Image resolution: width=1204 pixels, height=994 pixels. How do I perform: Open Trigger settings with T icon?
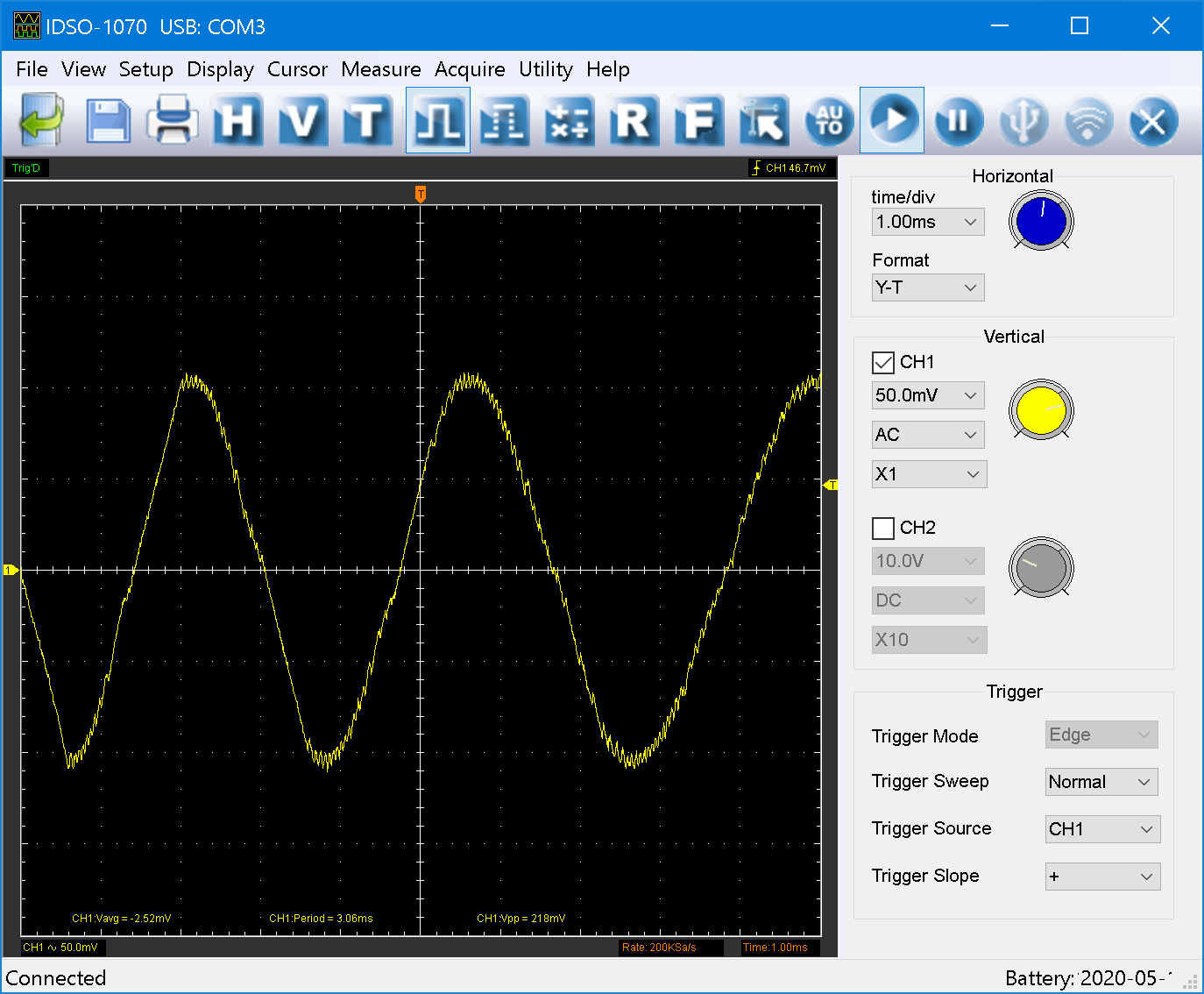click(367, 120)
